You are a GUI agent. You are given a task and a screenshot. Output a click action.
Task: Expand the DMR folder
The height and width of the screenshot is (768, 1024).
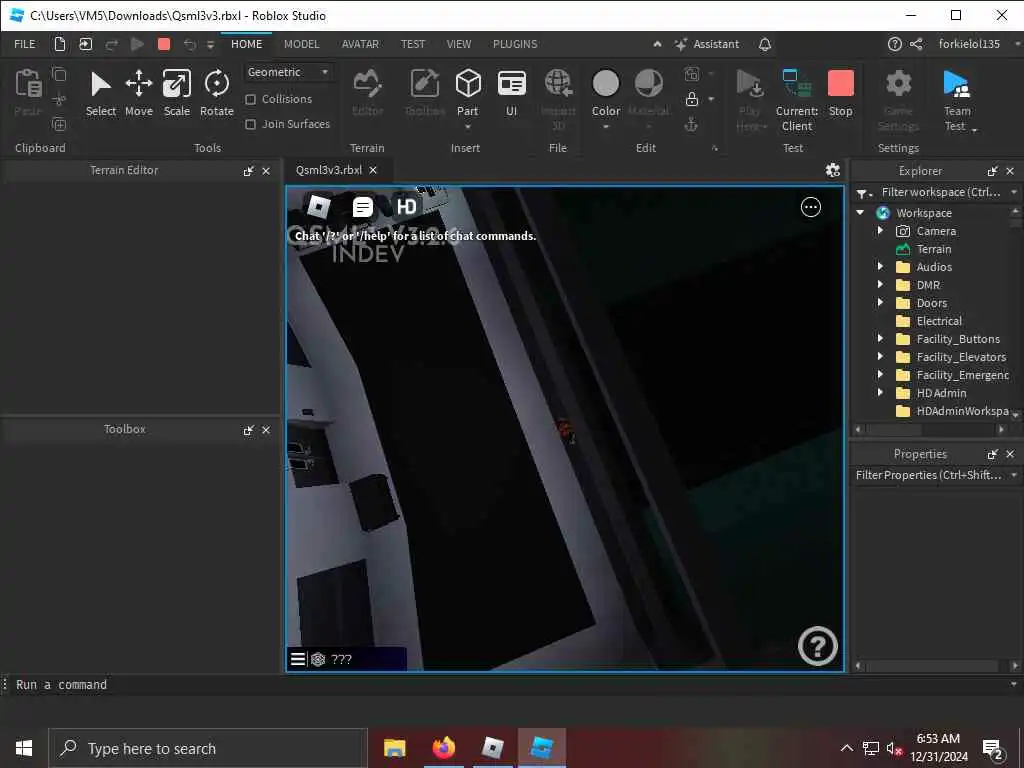click(880, 285)
